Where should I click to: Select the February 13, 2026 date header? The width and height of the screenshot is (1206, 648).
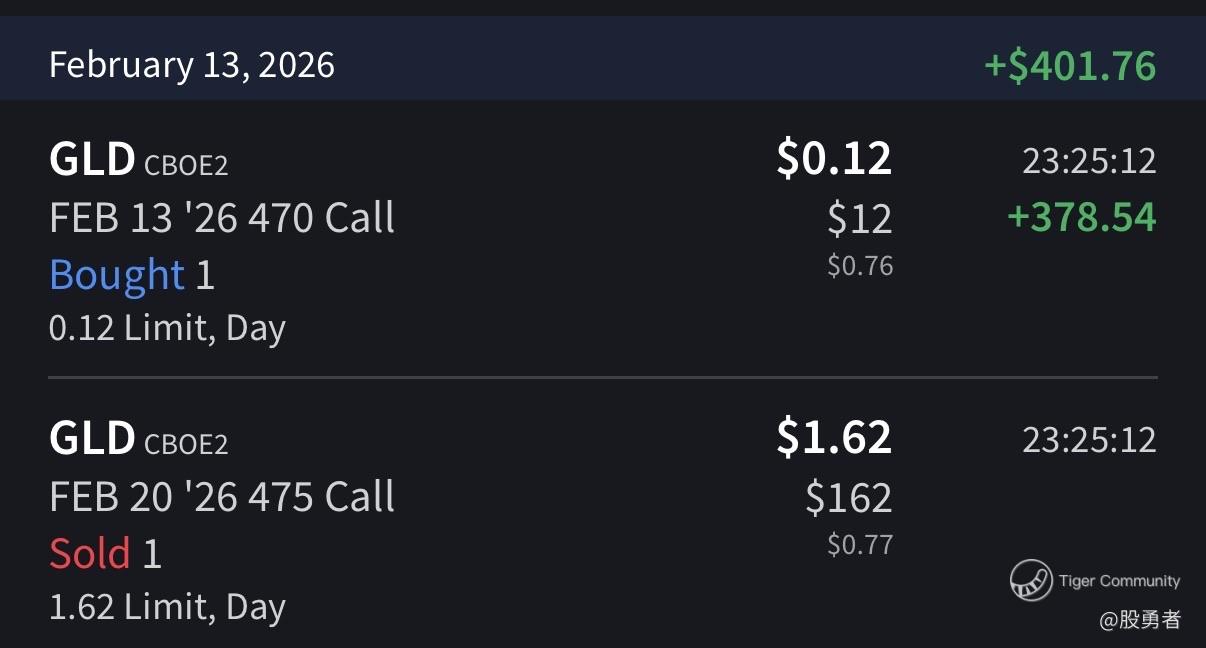pos(192,65)
